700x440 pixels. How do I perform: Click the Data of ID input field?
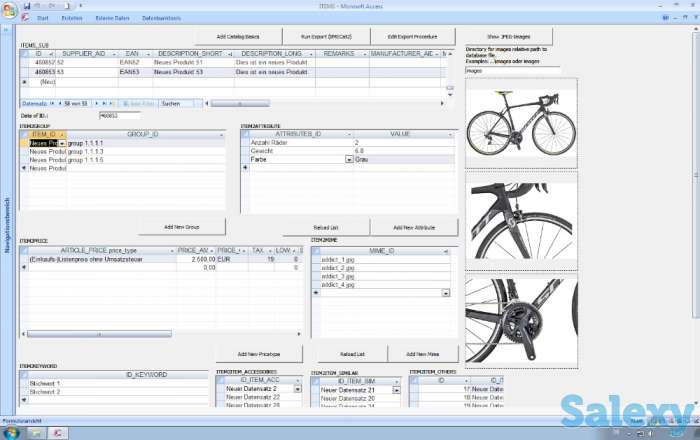tap(120, 116)
